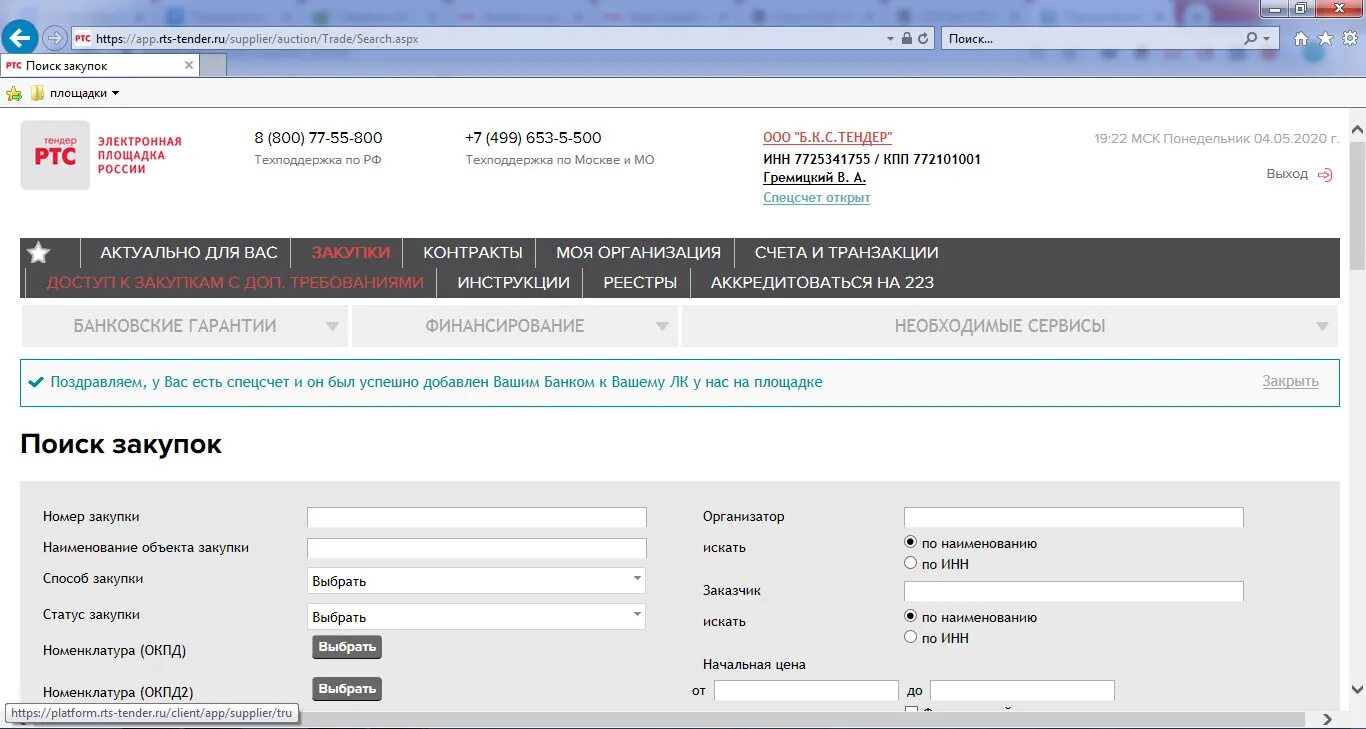Open the Актуально для вас menu
The height and width of the screenshot is (729, 1366).
click(189, 253)
